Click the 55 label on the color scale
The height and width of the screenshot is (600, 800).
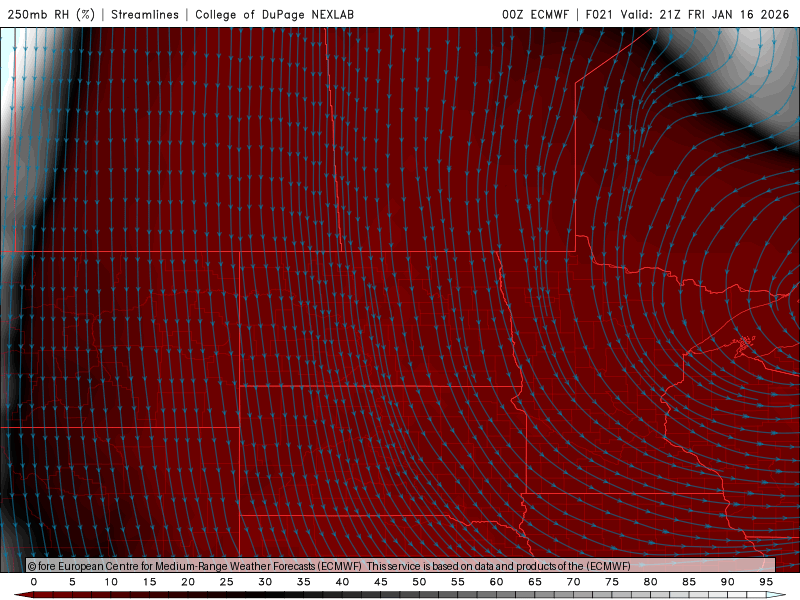[458, 582]
